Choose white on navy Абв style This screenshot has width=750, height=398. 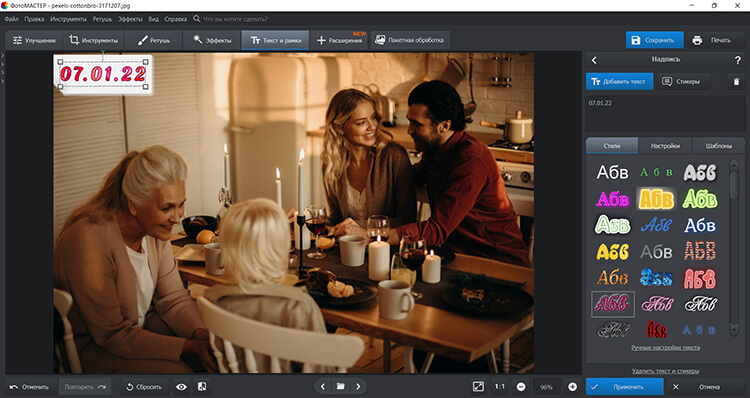(x=700, y=224)
